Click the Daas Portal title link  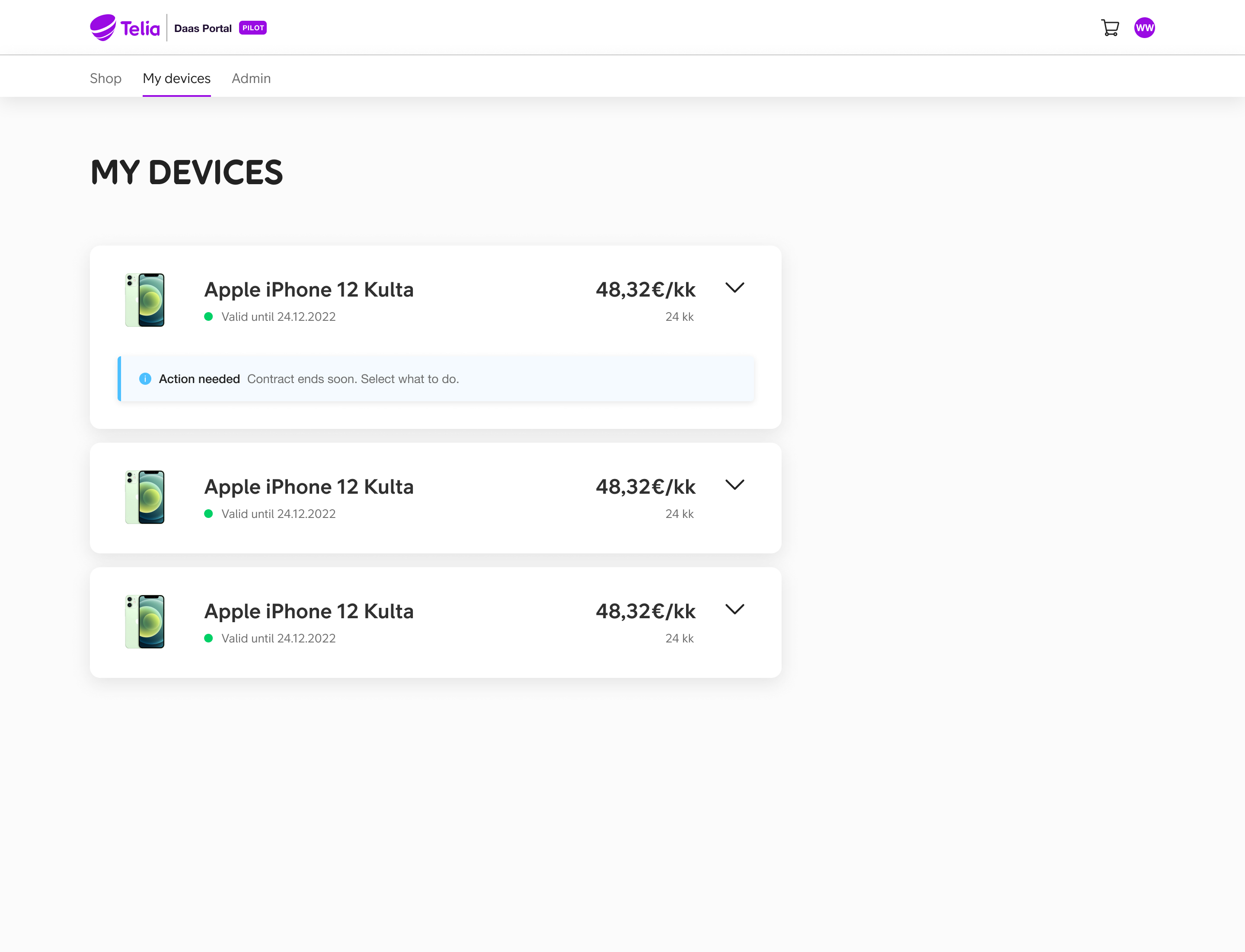pos(203,29)
